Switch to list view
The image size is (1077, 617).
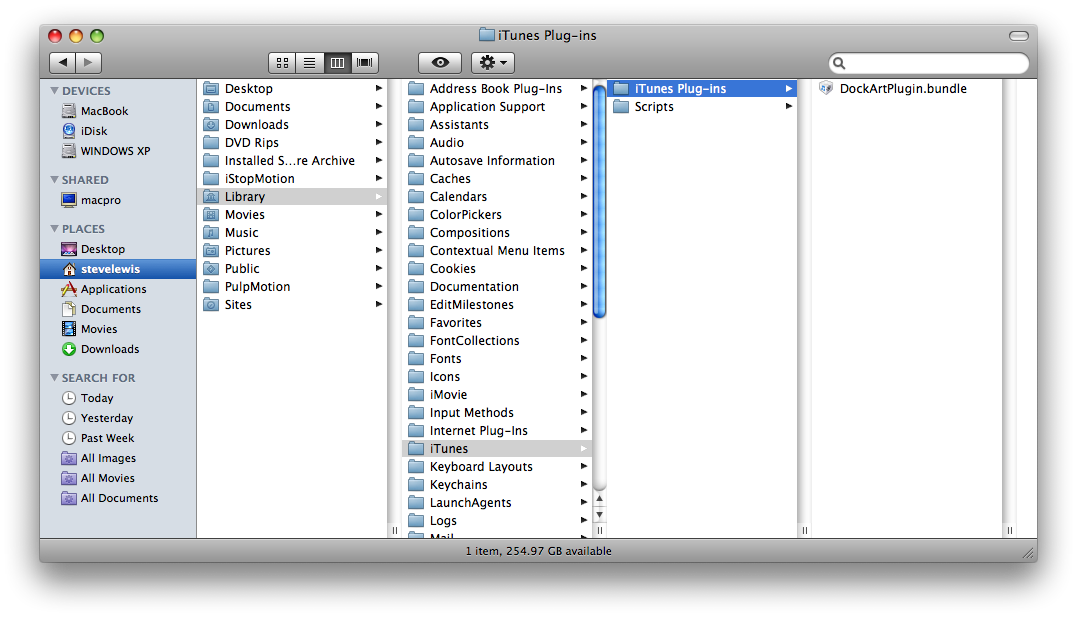click(x=310, y=63)
